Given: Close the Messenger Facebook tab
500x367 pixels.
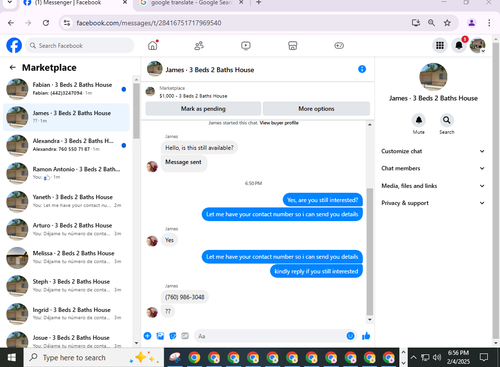Looking at the screenshot, I should [125, 3].
